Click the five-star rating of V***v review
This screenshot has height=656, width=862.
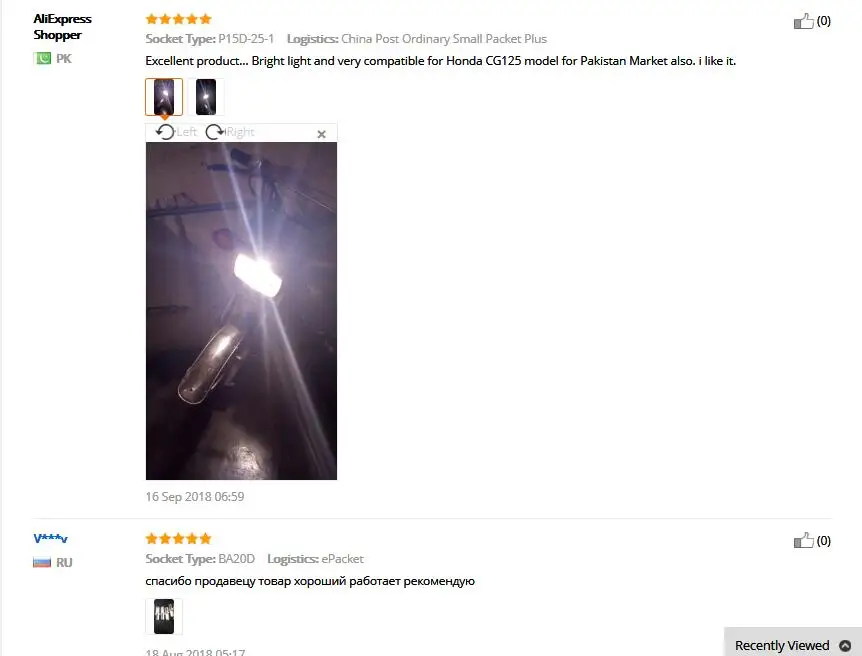[178, 538]
